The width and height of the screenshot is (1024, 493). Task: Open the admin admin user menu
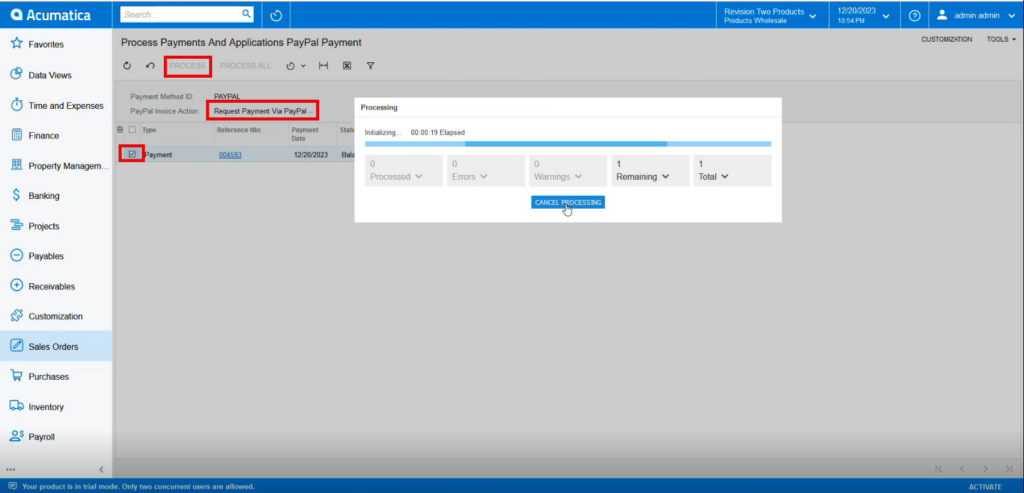click(976, 15)
